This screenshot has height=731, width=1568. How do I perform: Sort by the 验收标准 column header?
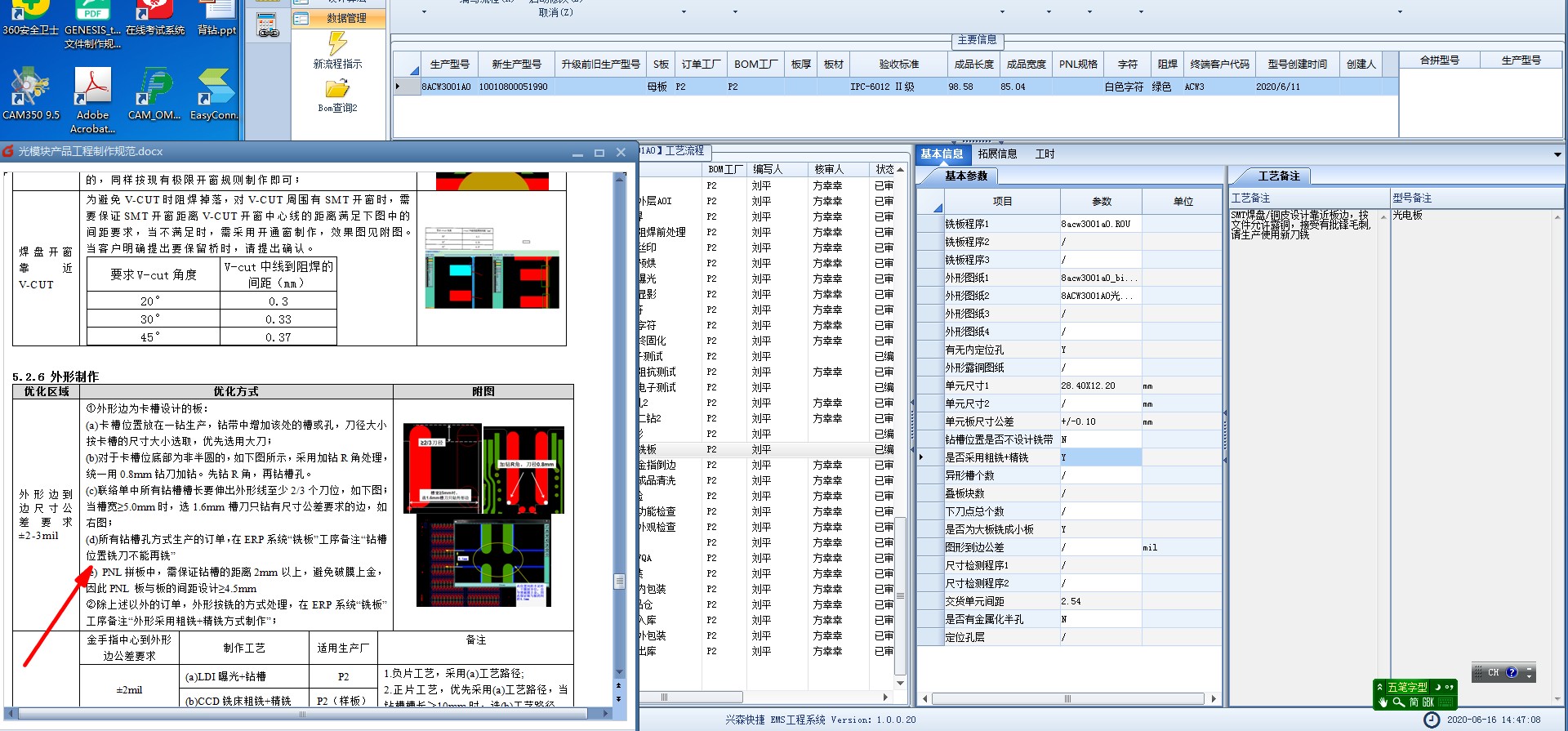(x=898, y=65)
